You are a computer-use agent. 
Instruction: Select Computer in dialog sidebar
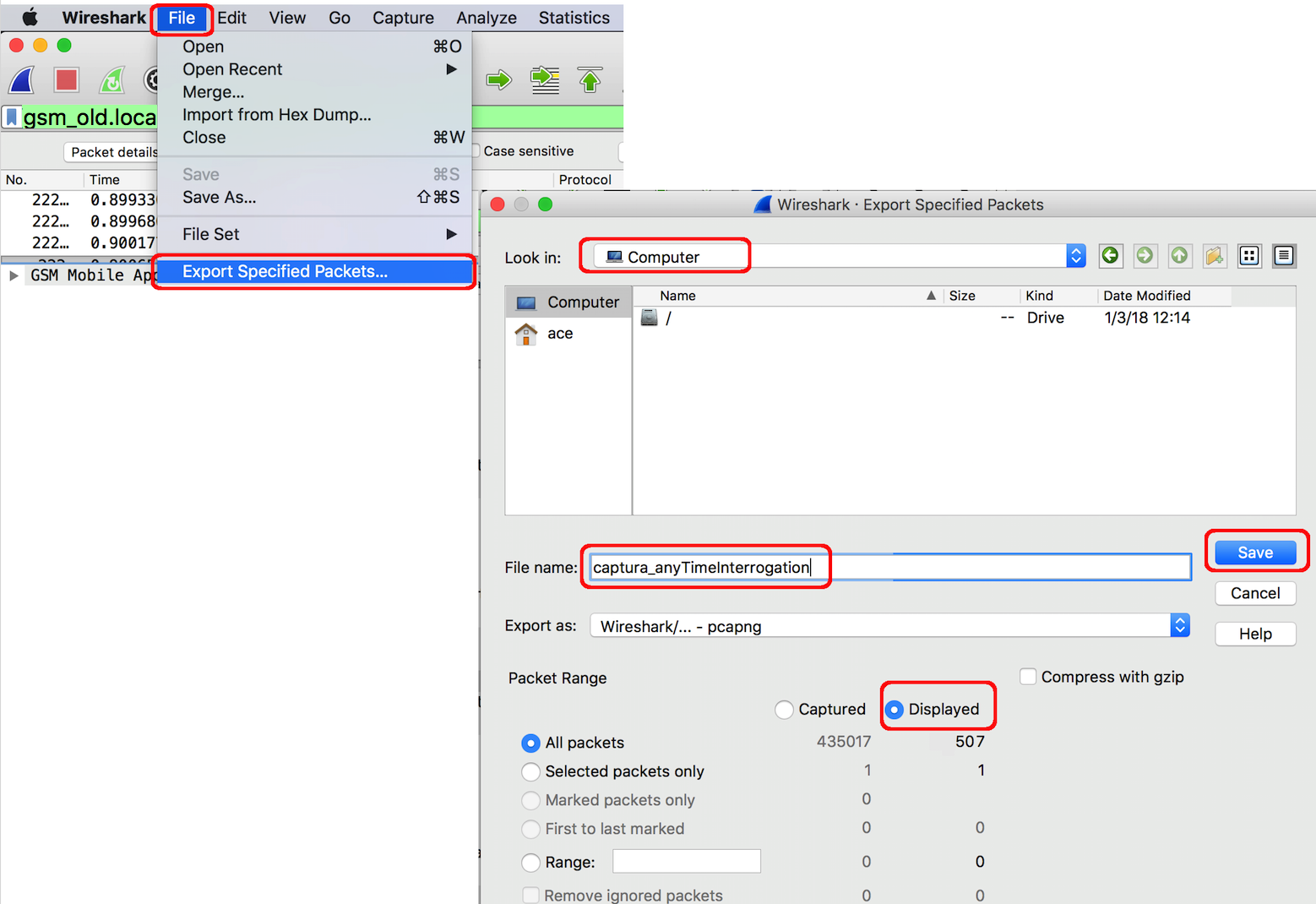[568, 302]
